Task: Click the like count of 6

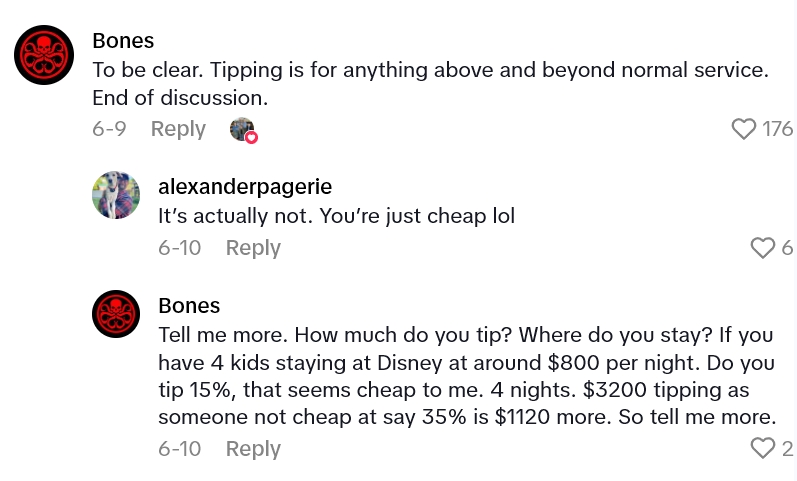Action: (787, 248)
